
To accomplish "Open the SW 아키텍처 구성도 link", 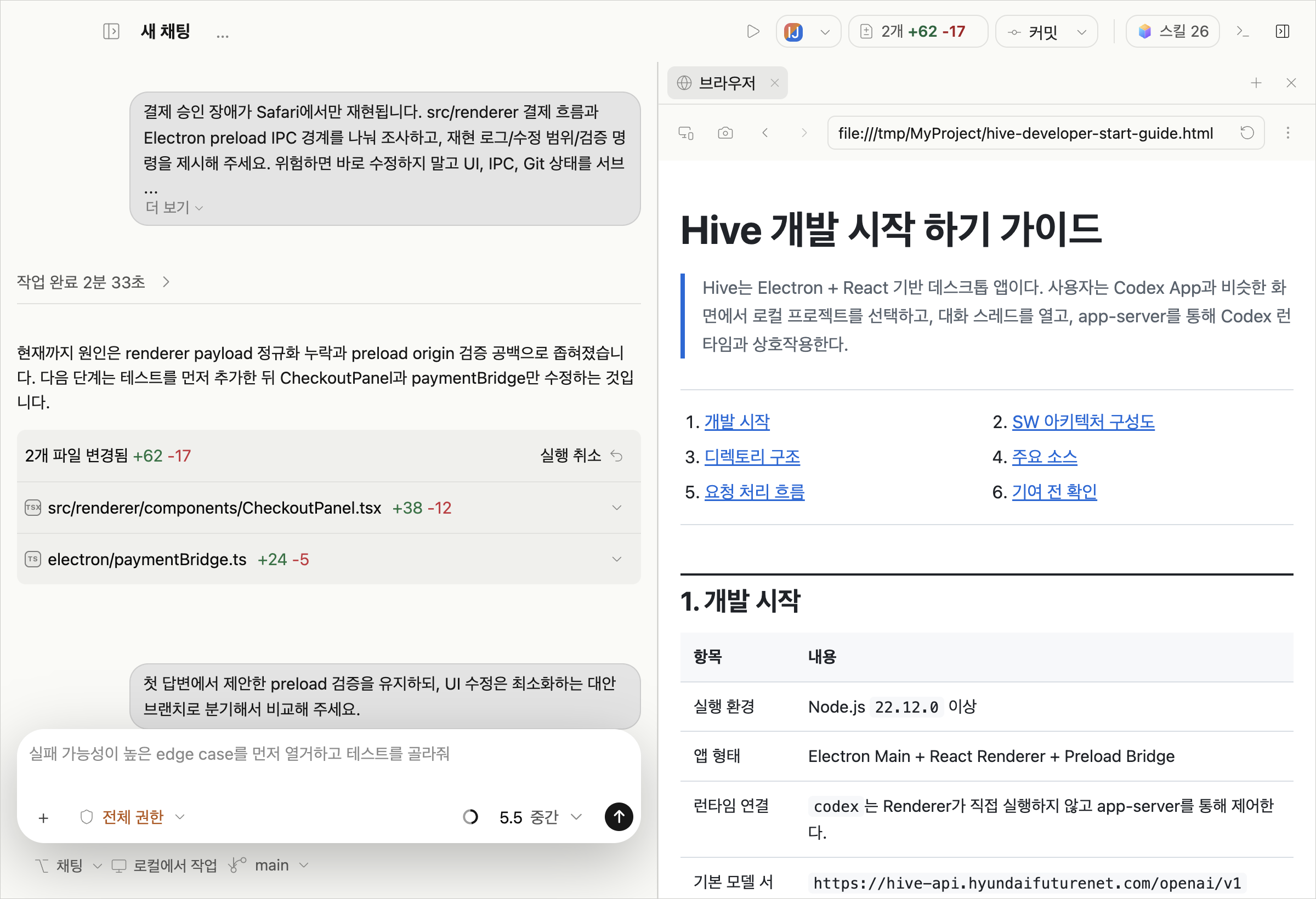I will [x=1083, y=421].
